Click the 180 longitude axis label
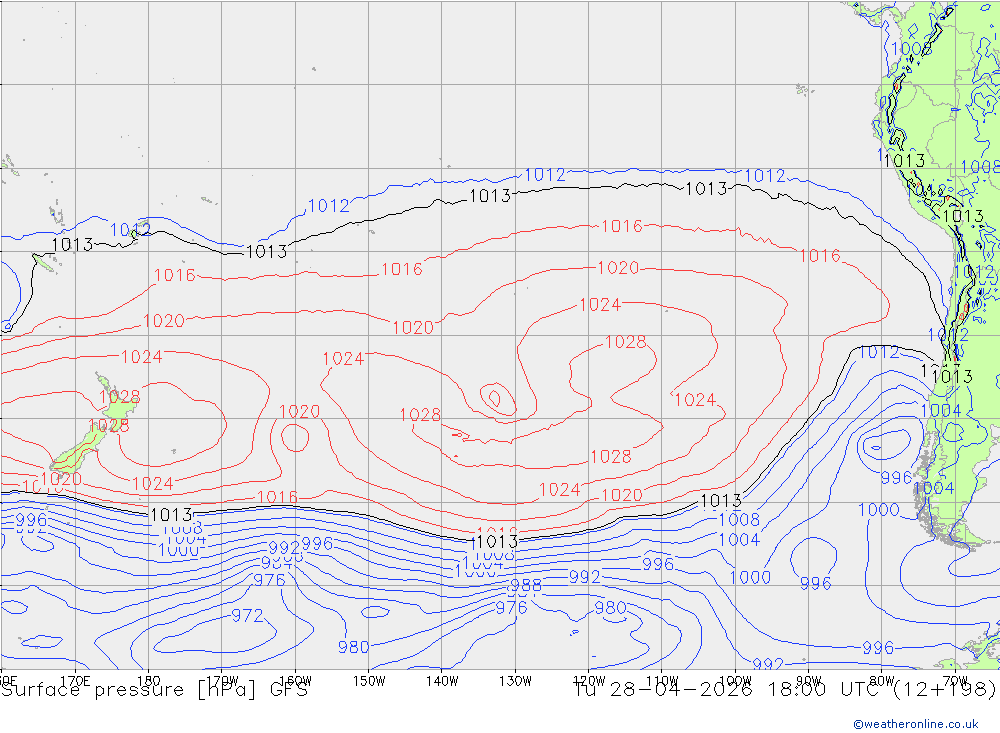This screenshot has height=733, width=1000. [148, 680]
